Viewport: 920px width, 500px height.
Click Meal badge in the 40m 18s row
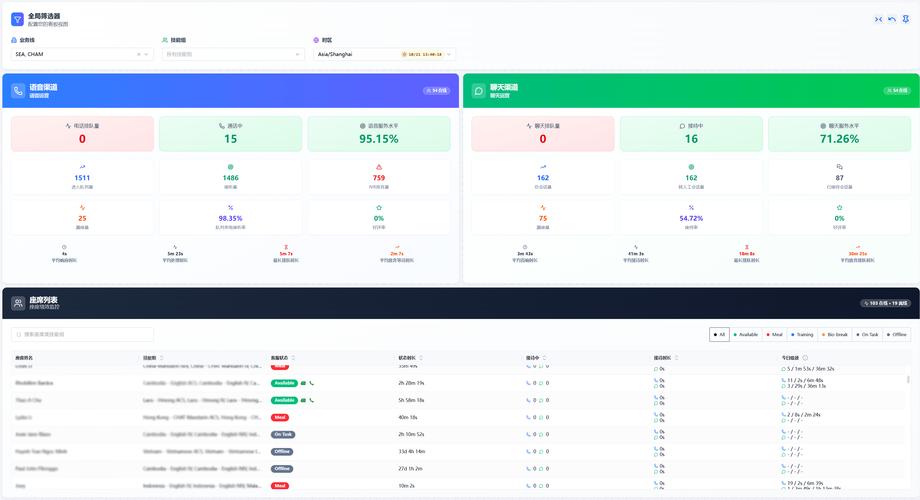tap(280, 418)
